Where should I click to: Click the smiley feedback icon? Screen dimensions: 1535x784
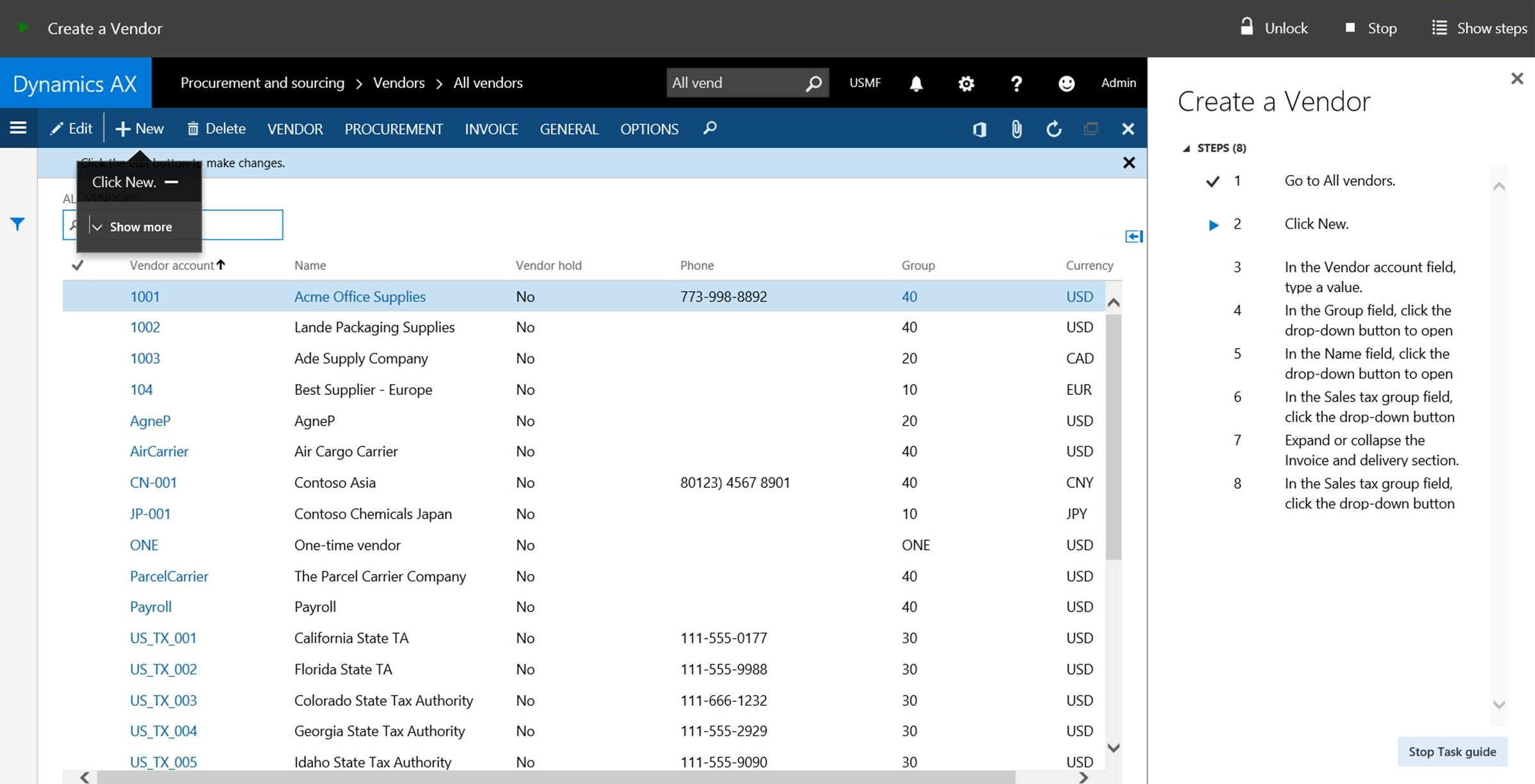point(1066,83)
